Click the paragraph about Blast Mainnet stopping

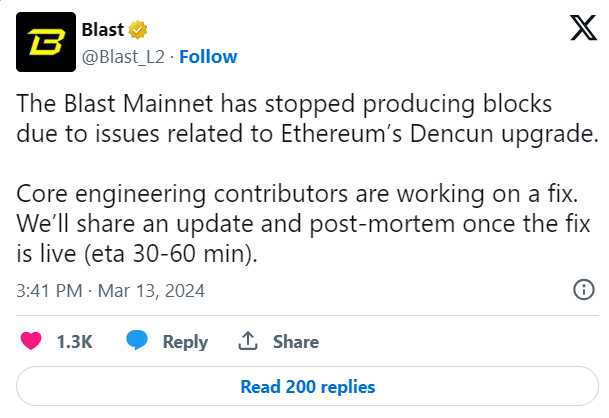tap(307, 118)
